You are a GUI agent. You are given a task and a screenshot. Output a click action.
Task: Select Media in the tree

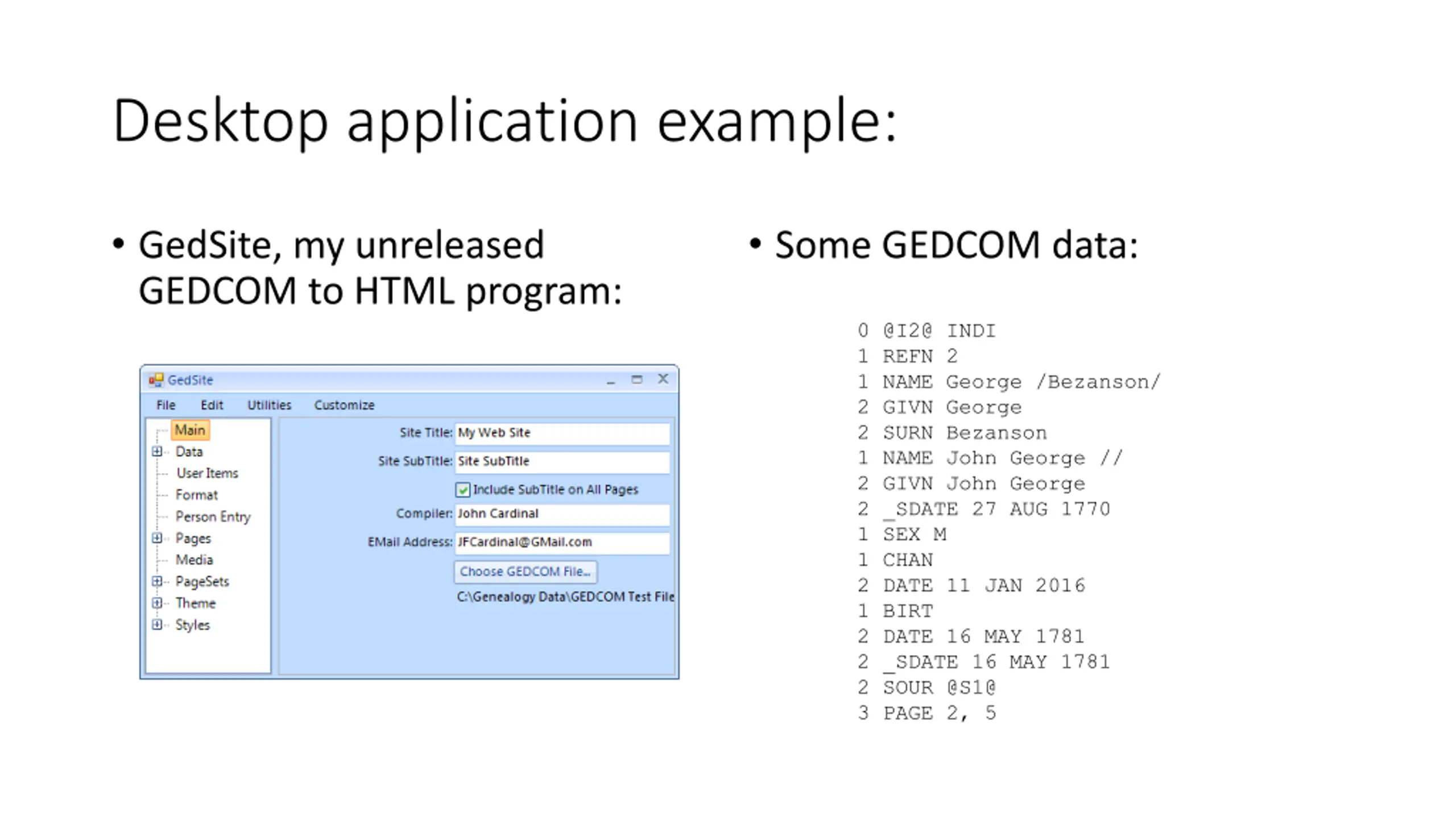pyautogui.click(x=194, y=560)
